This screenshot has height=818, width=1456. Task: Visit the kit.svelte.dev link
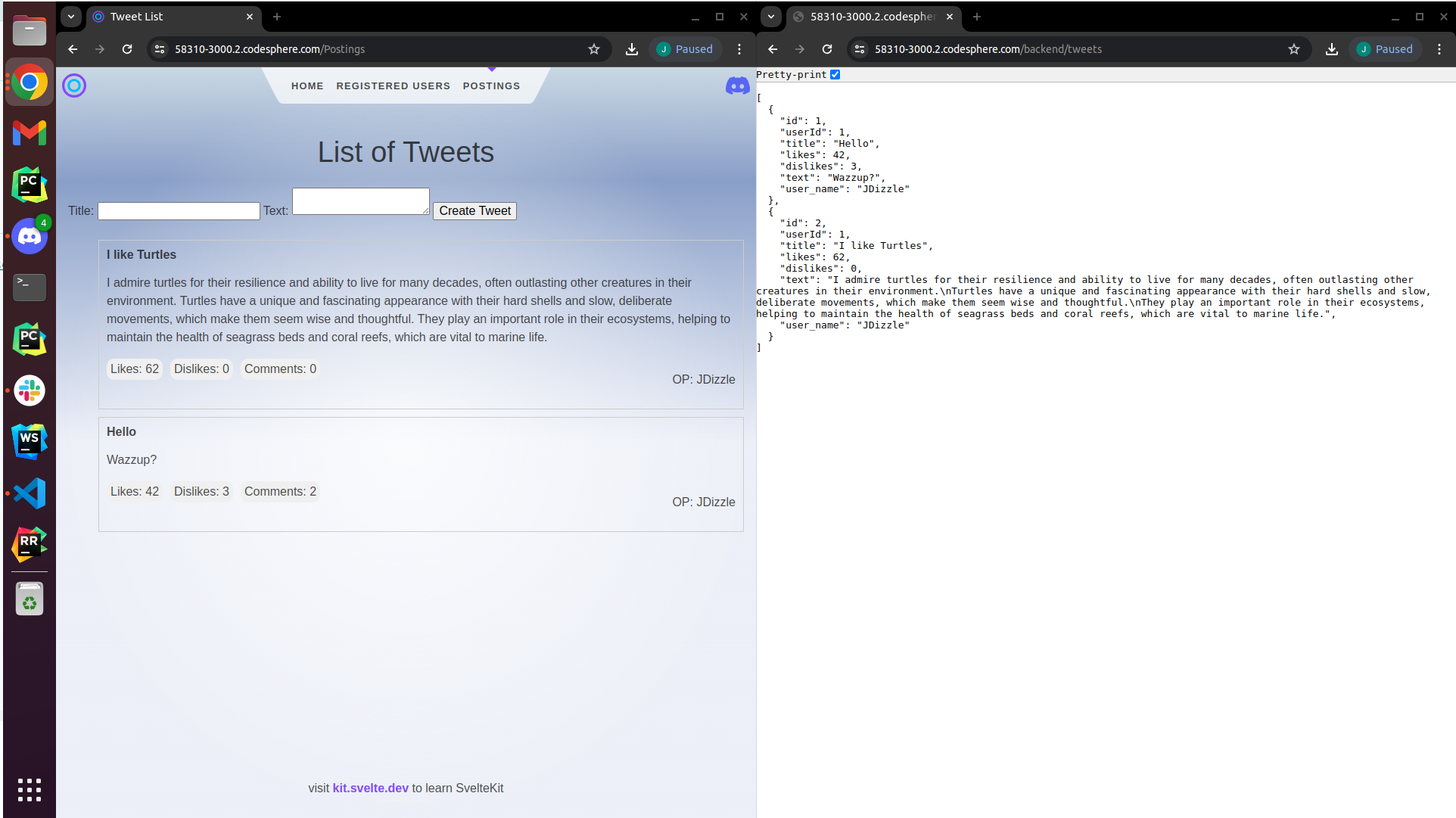click(x=369, y=788)
